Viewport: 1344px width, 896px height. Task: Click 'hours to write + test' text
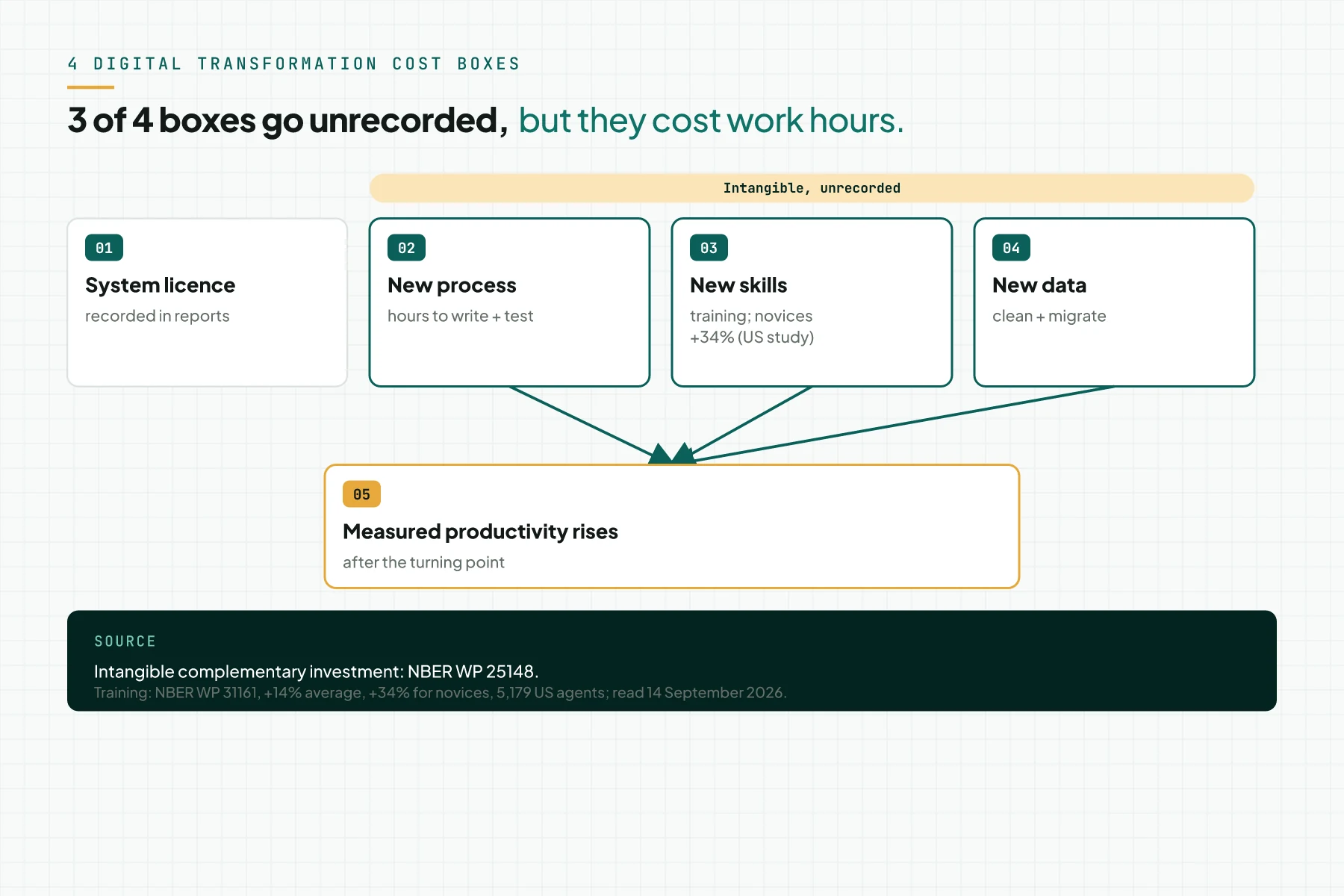(x=460, y=316)
